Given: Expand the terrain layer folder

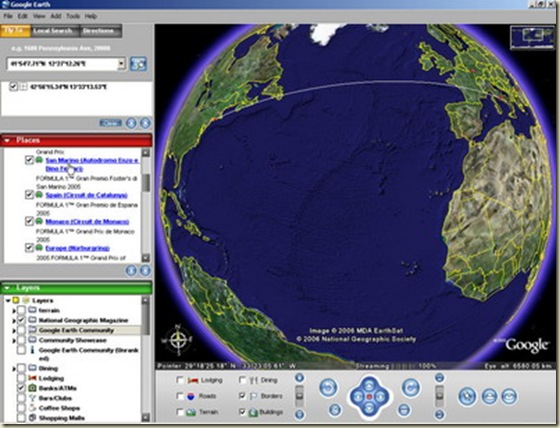Looking at the screenshot, I should 14,310.
